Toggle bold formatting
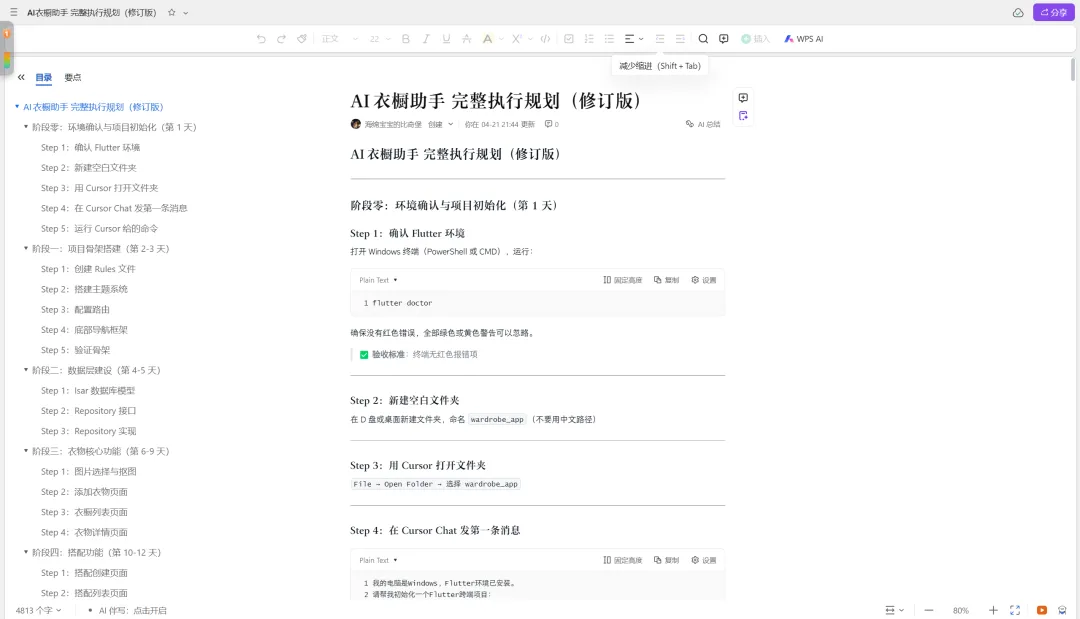 click(x=406, y=39)
